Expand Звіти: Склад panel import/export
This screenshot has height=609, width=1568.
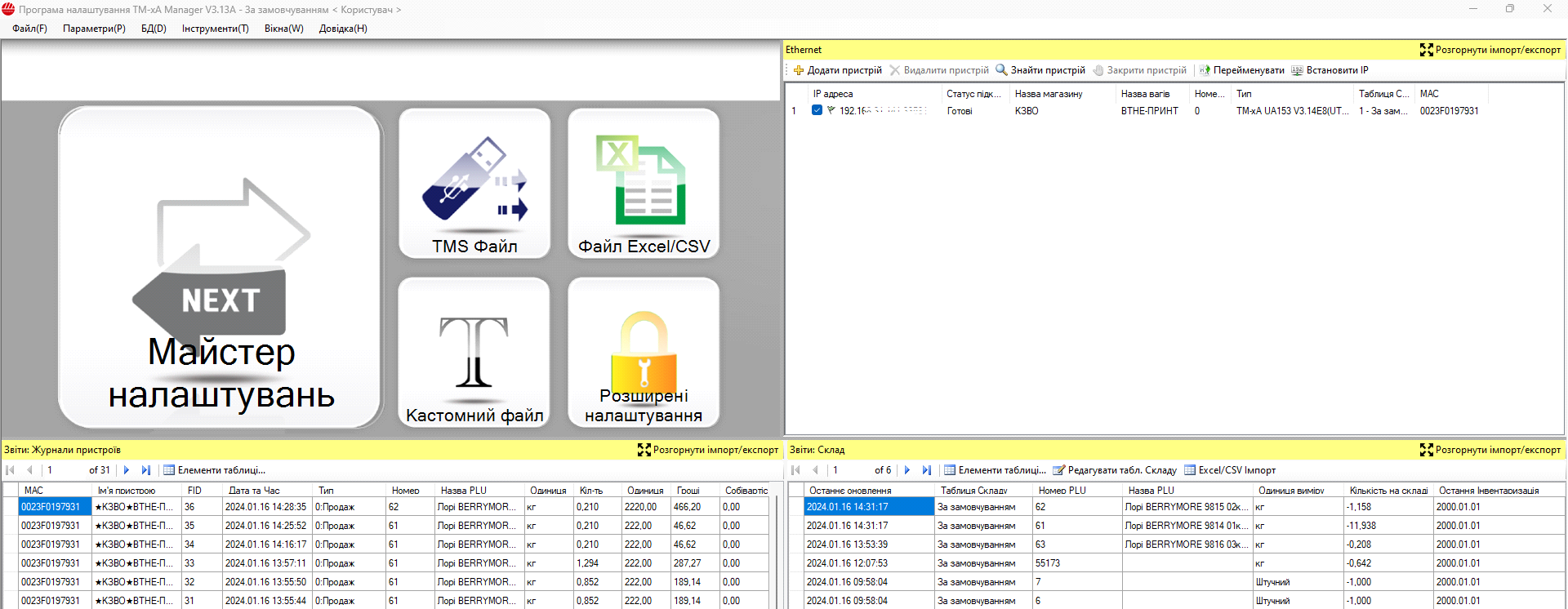click(x=1490, y=450)
